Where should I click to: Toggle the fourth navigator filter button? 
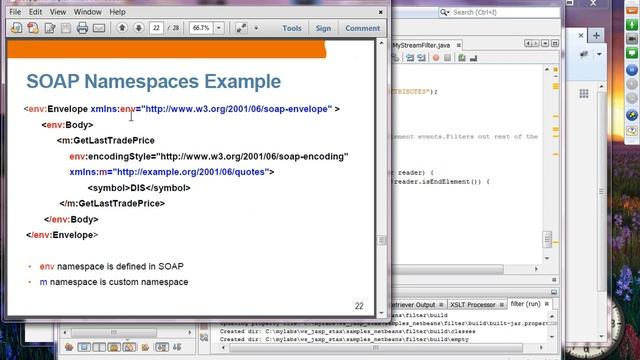click(x=129, y=347)
